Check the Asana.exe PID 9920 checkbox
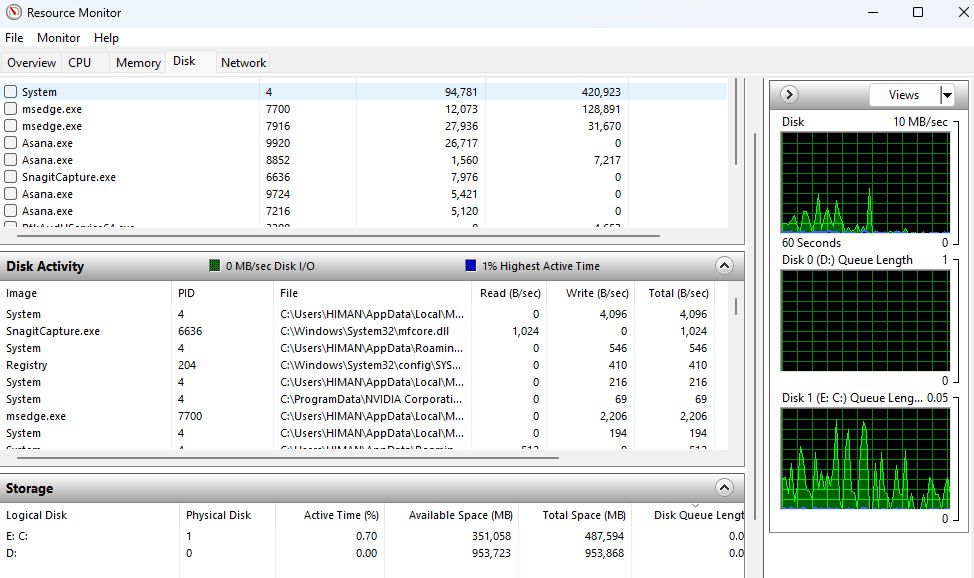This screenshot has height=578, width=974. click(9, 142)
